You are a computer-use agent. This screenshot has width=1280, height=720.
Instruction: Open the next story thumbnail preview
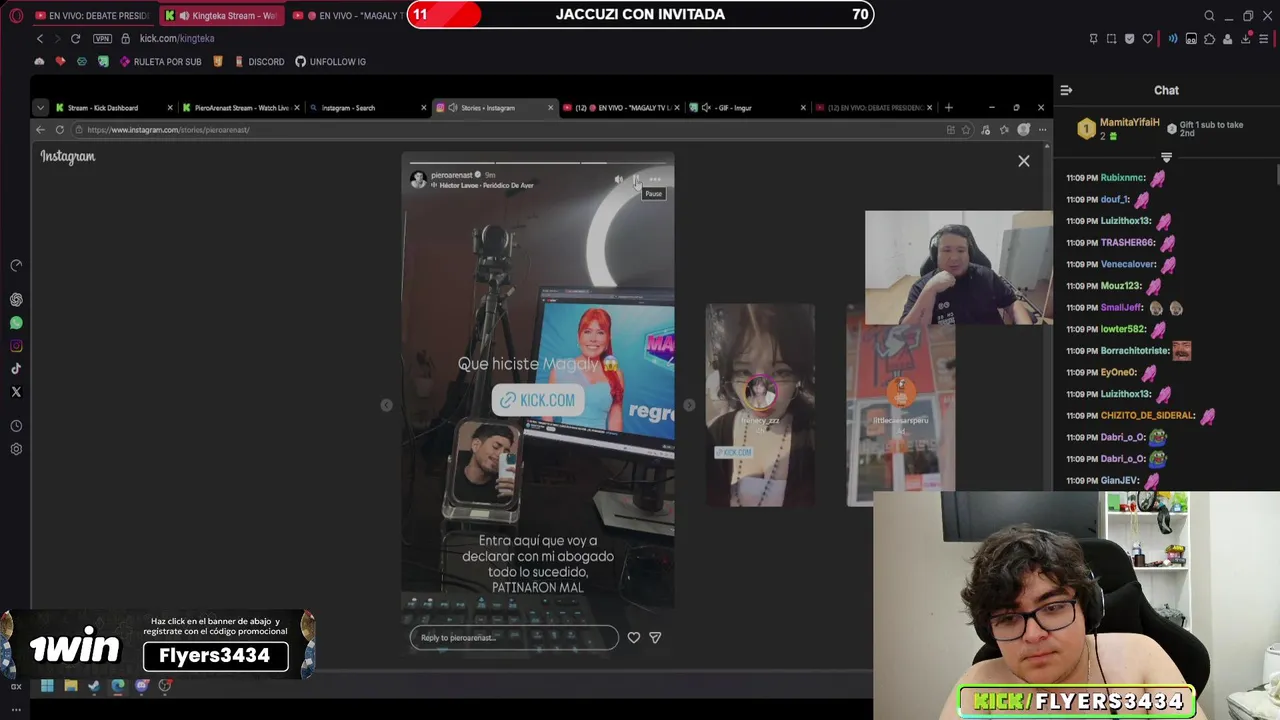tap(760, 405)
